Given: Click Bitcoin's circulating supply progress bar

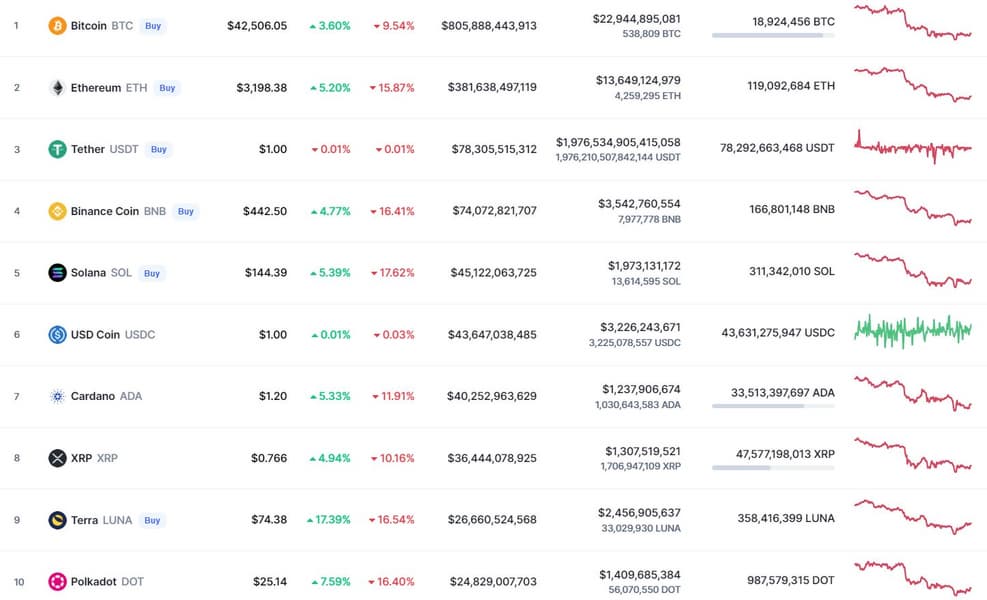Looking at the screenshot, I should [x=772, y=35].
